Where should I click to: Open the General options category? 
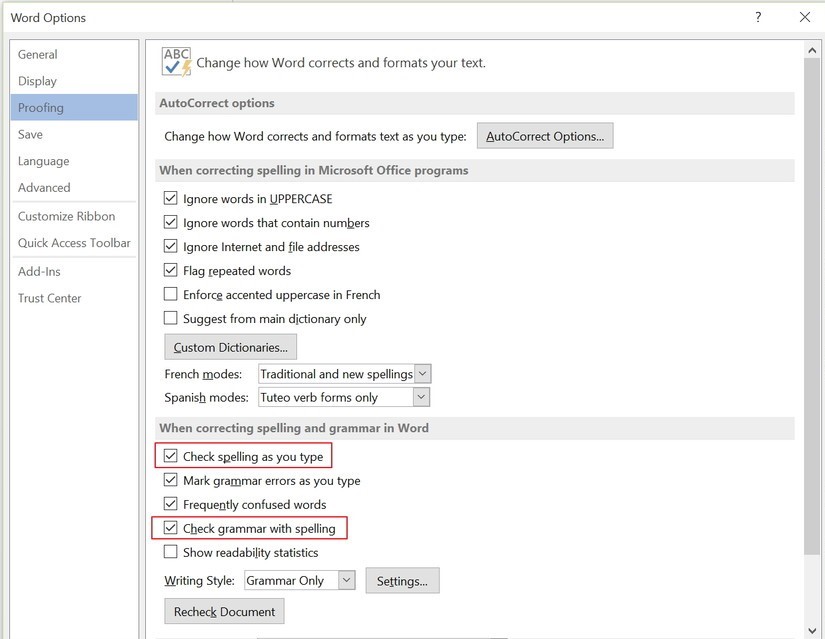click(x=74, y=54)
